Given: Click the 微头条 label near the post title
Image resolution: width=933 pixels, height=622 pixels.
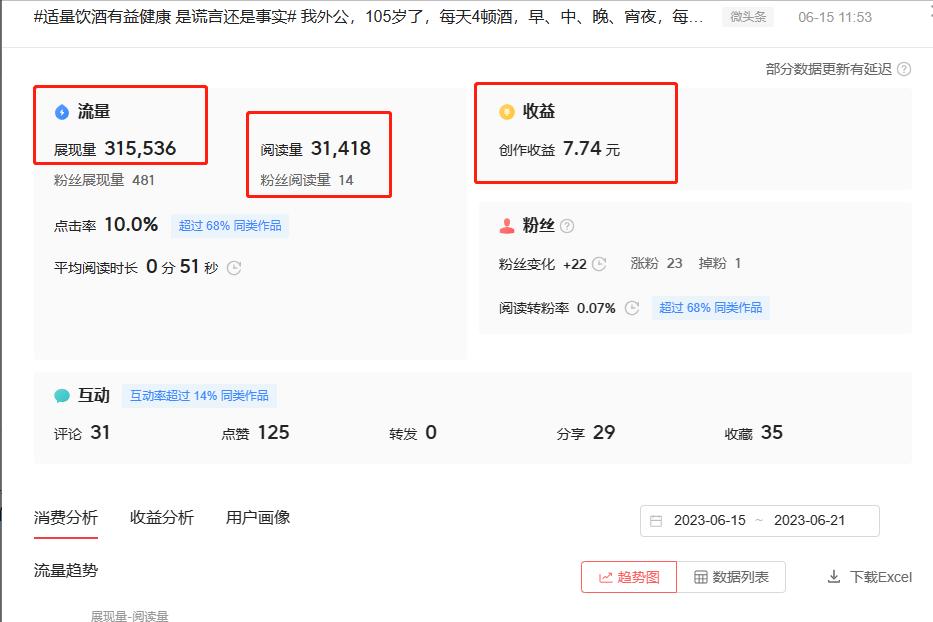Looking at the screenshot, I should click(x=747, y=16).
